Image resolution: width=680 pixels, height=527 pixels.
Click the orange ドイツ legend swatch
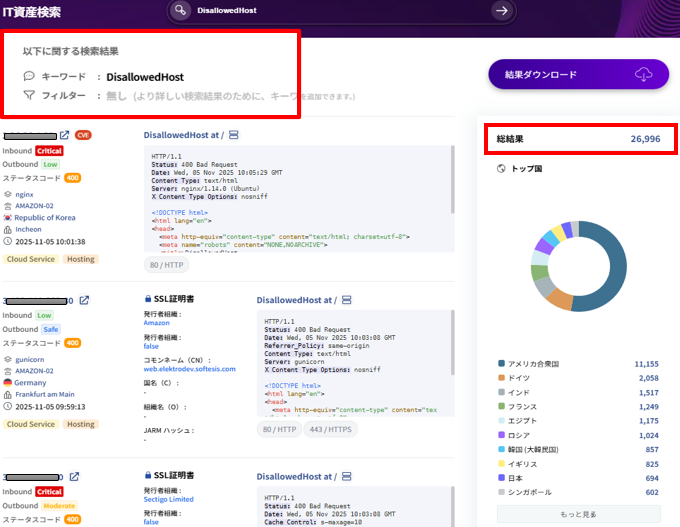[x=502, y=379]
